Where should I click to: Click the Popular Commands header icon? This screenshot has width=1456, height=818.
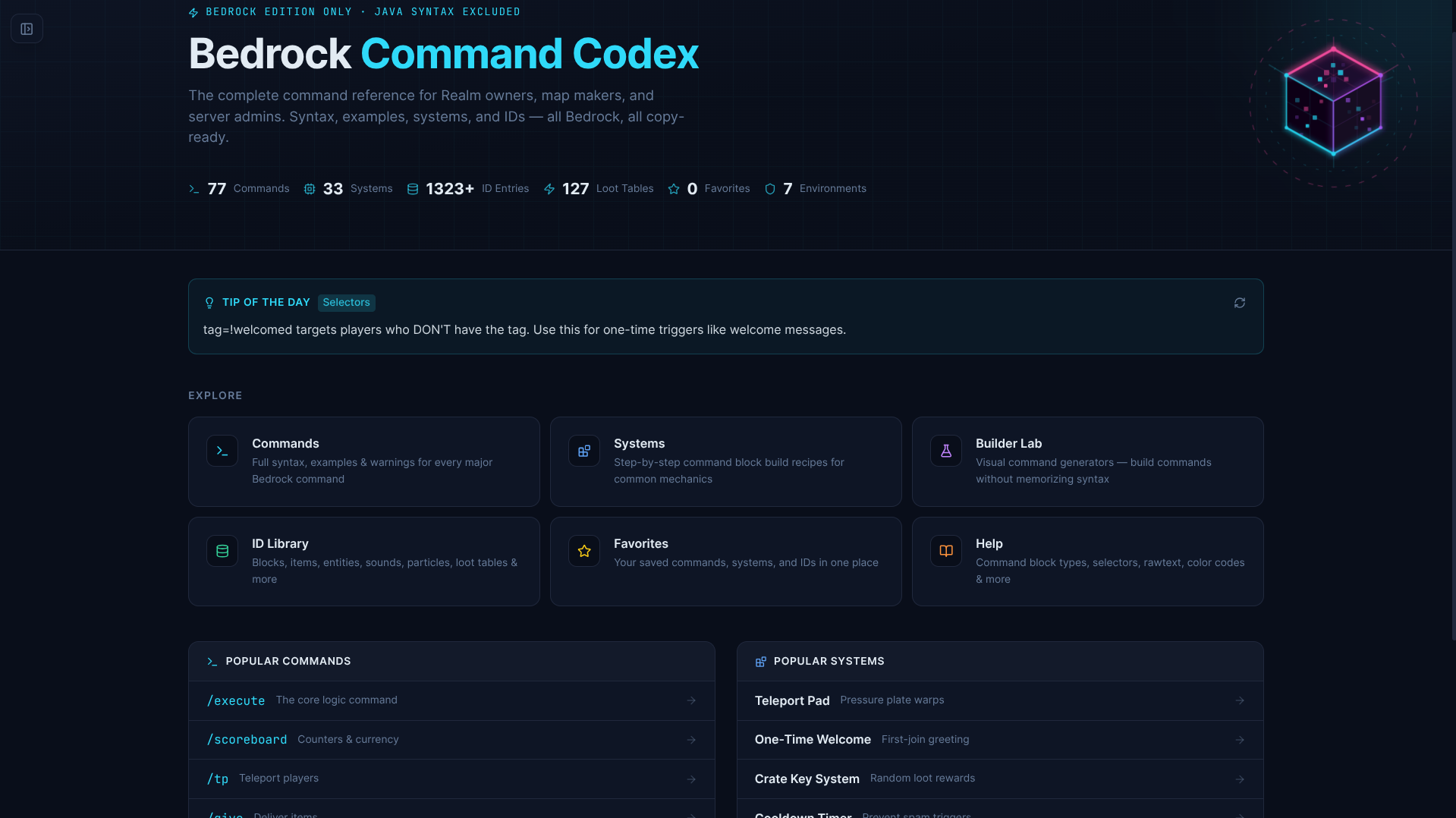tap(212, 662)
